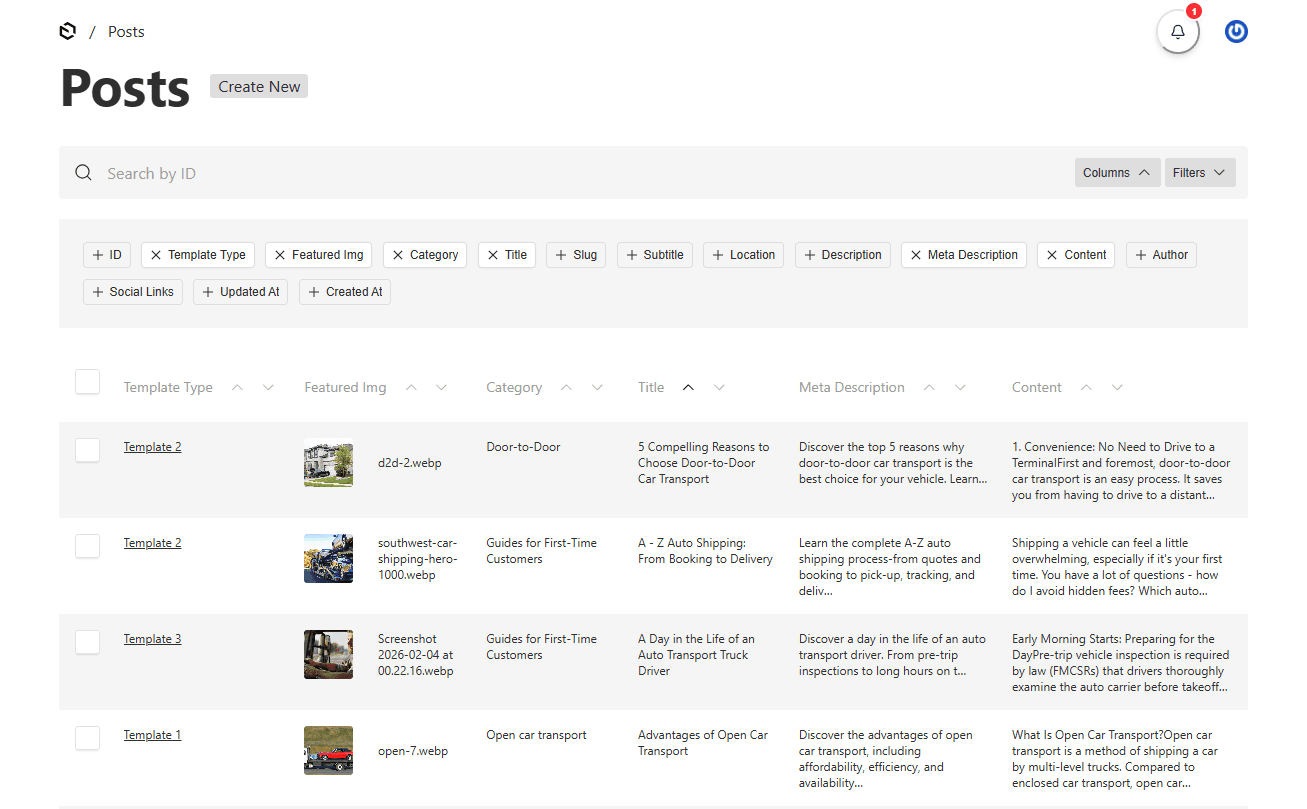The height and width of the screenshot is (809, 1307).
Task: Sort Content descending arrow
Action: click(1117, 388)
